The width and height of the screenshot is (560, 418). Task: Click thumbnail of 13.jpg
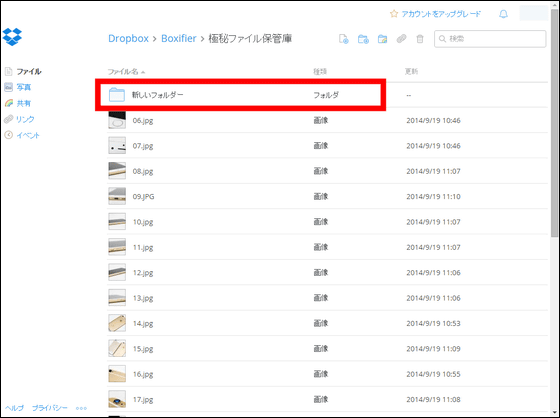coord(117,298)
